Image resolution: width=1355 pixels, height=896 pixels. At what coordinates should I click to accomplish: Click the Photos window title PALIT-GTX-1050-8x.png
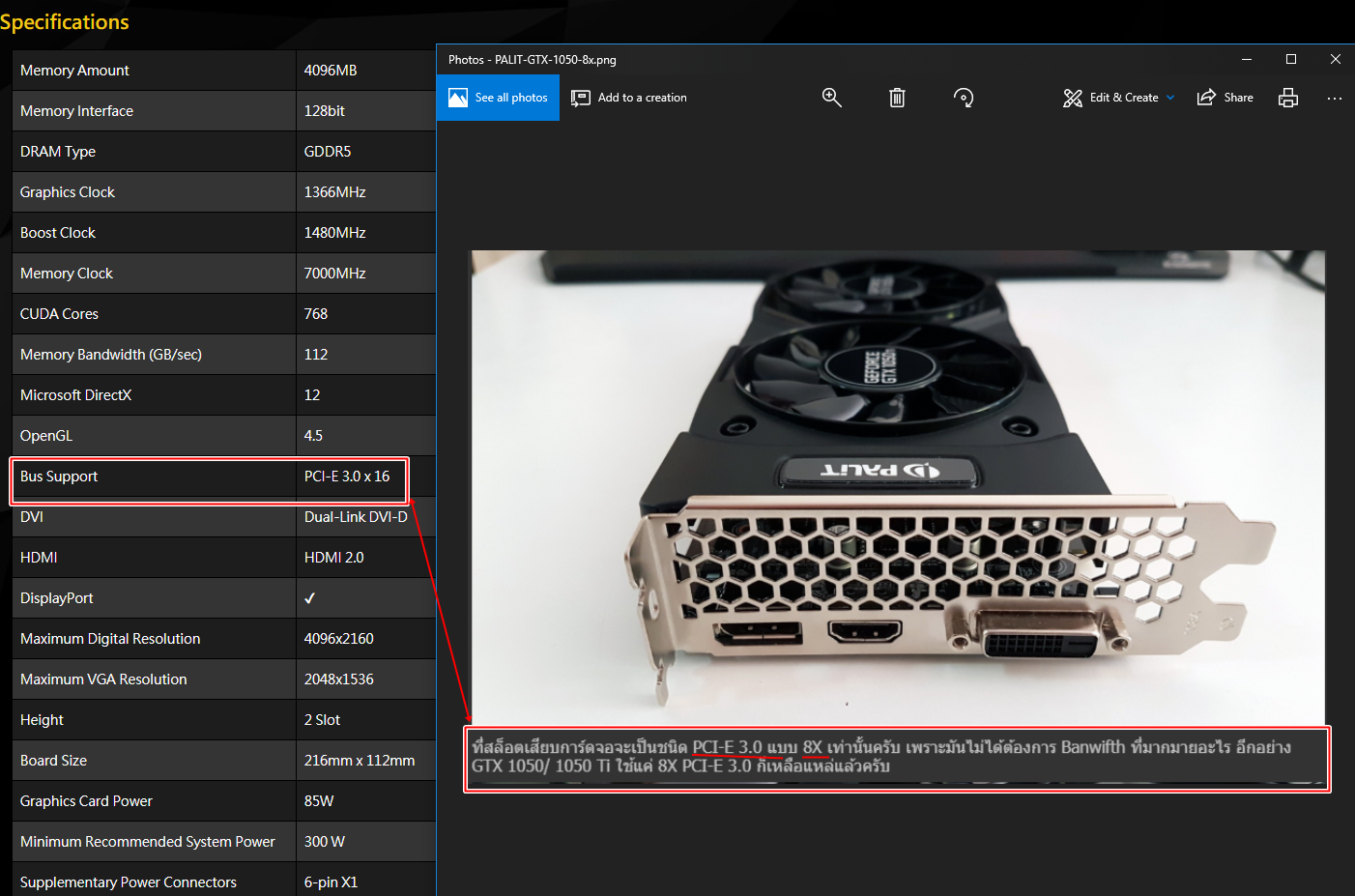coord(533,60)
